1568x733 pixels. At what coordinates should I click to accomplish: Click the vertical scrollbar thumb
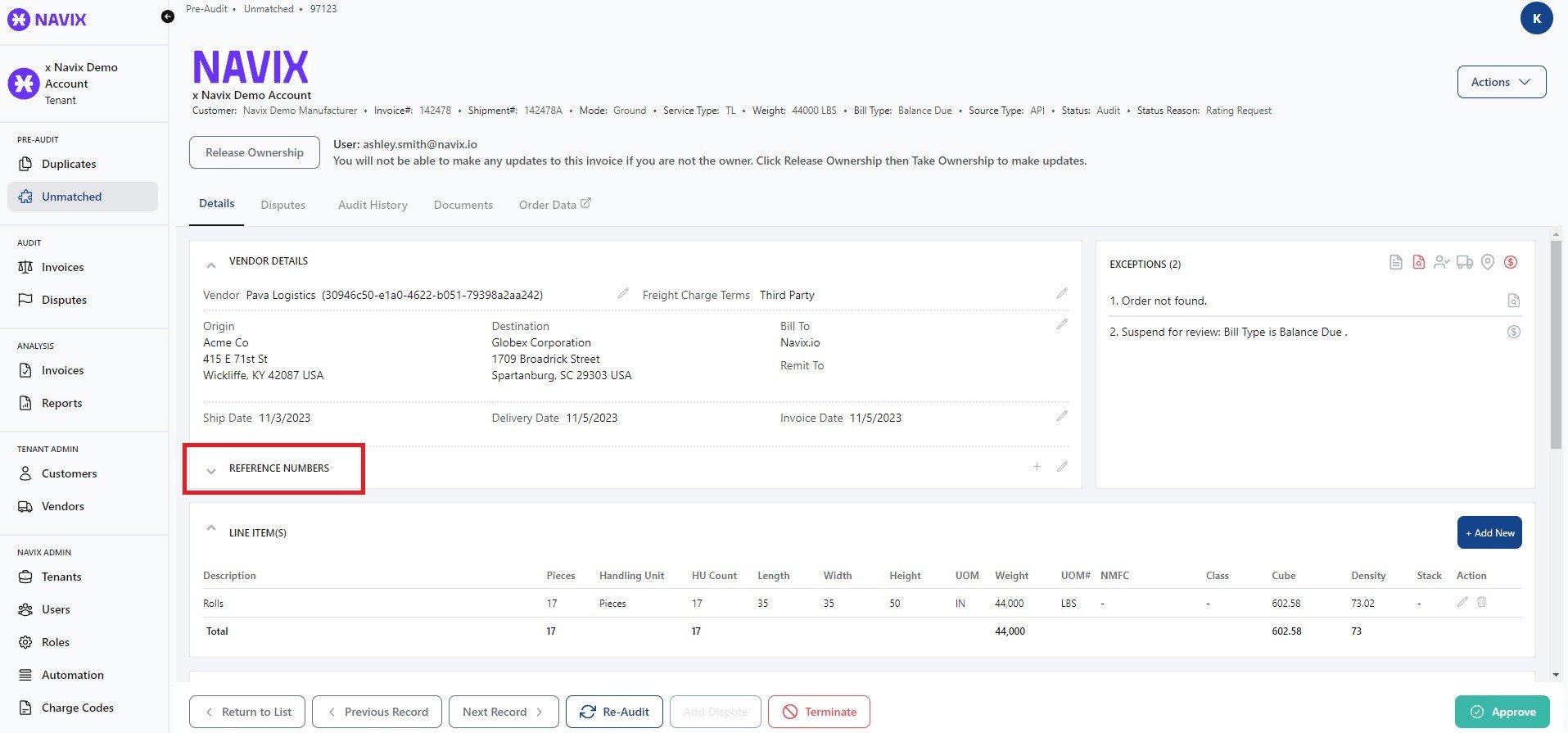click(x=1556, y=344)
